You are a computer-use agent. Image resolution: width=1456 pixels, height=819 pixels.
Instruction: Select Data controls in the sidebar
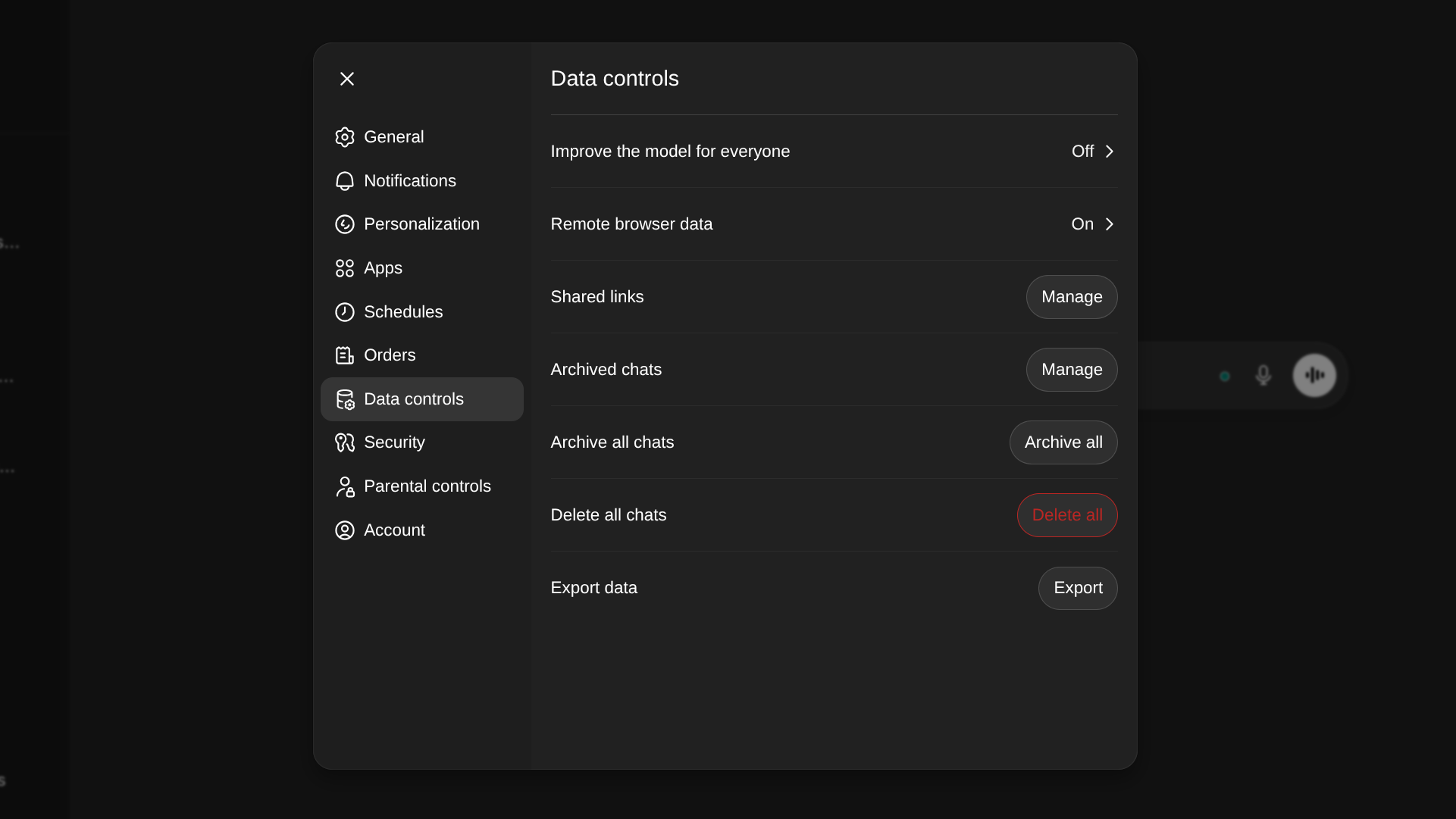pyautogui.click(x=421, y=399)
